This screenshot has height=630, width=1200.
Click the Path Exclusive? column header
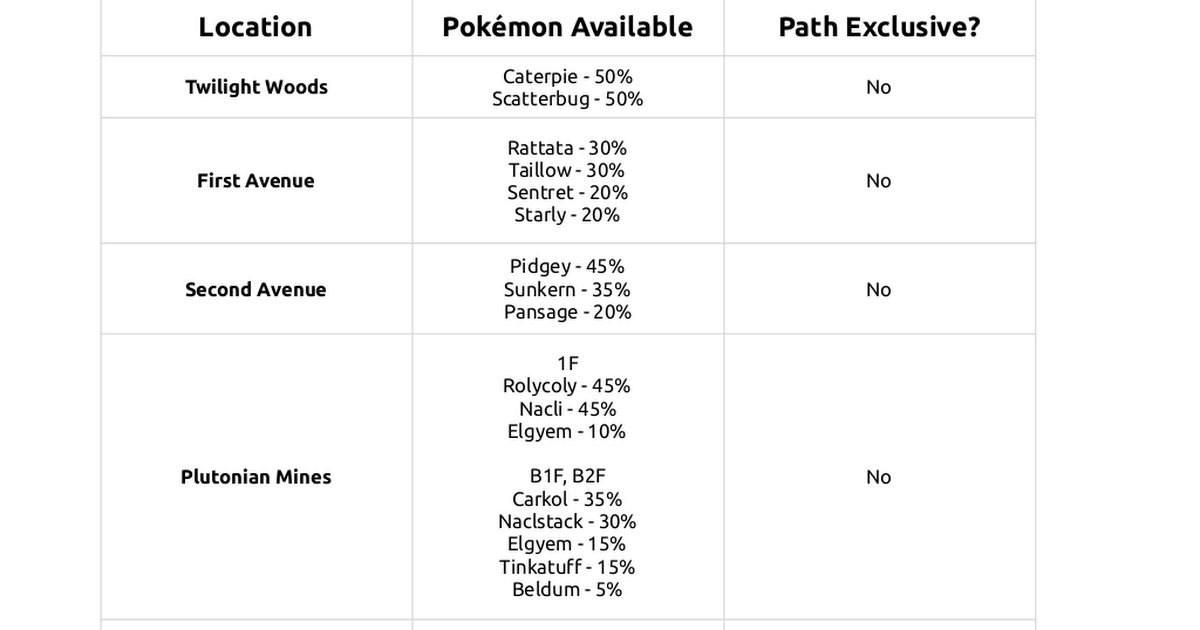(x=879, y=27)
